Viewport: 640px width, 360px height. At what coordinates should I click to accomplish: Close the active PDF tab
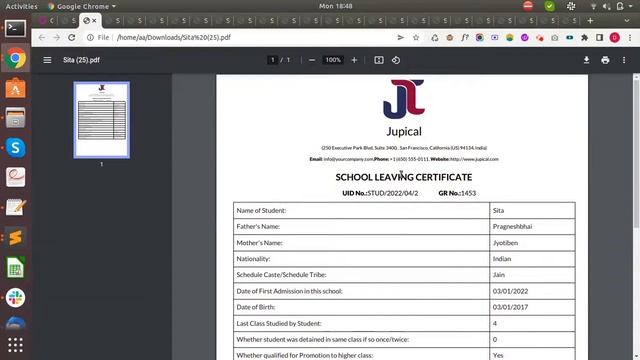94,20
